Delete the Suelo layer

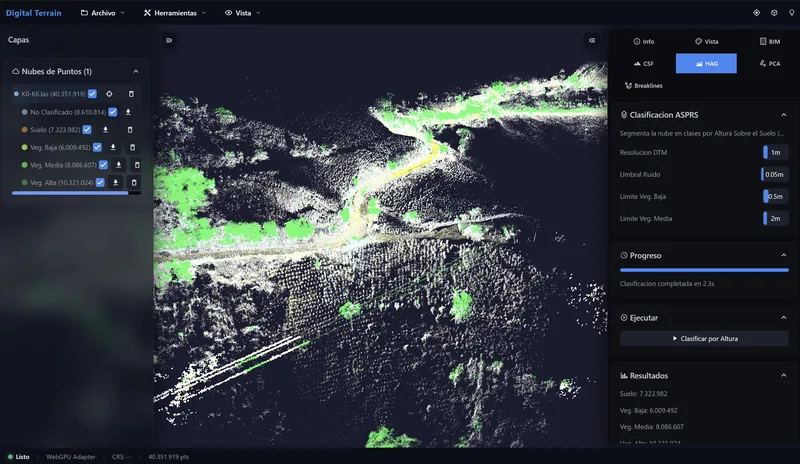130,130
